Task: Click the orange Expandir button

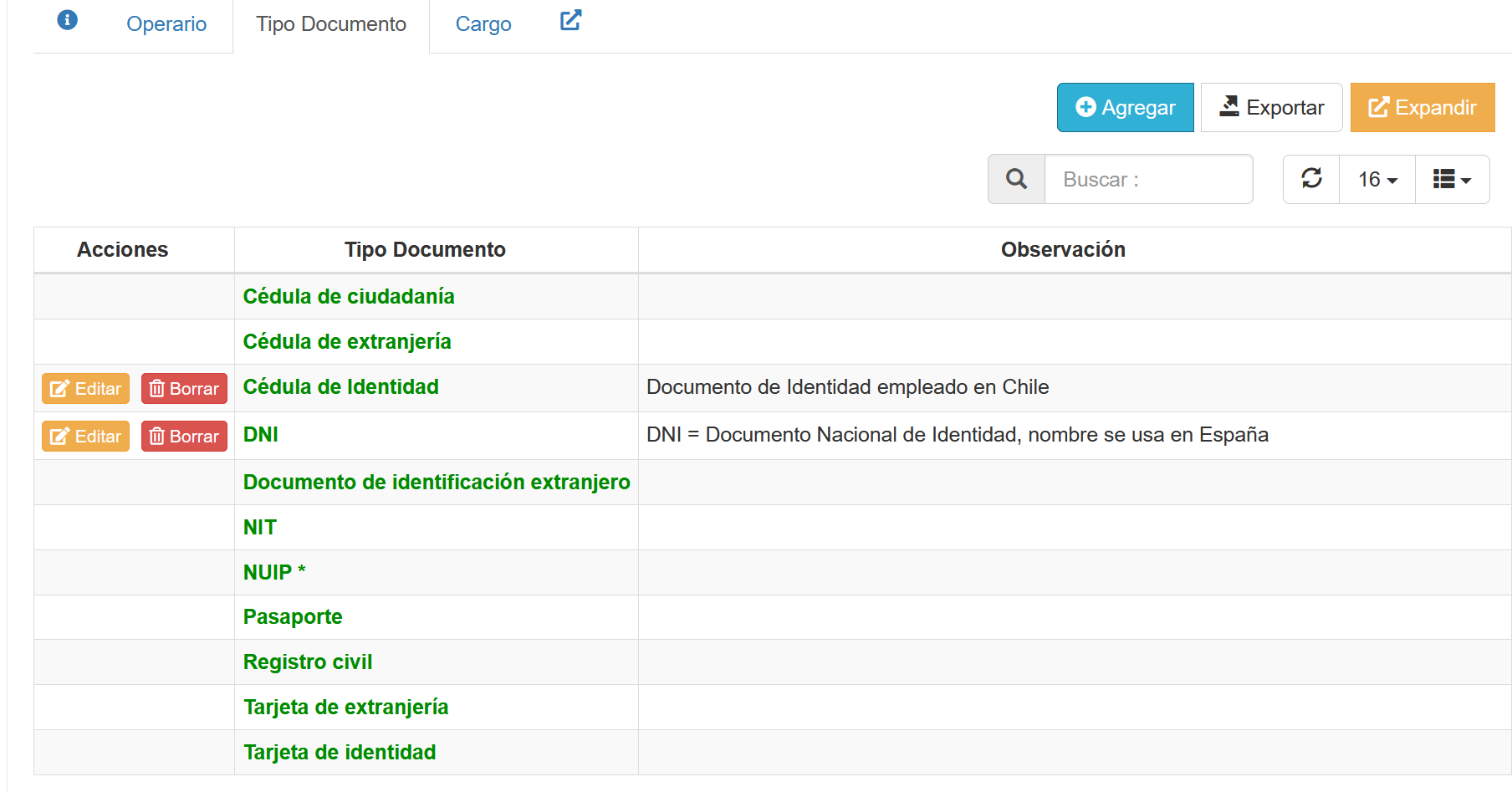Action: click(1422, 108)
